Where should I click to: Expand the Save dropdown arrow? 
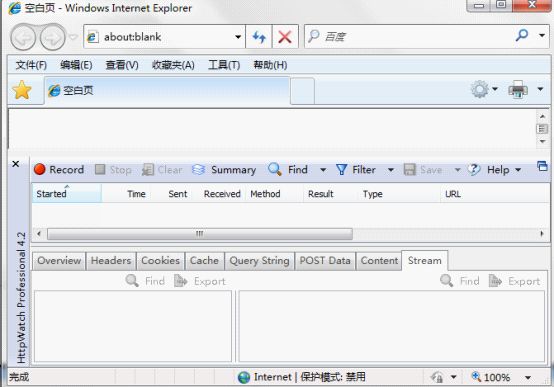click(x=457, y=170)
